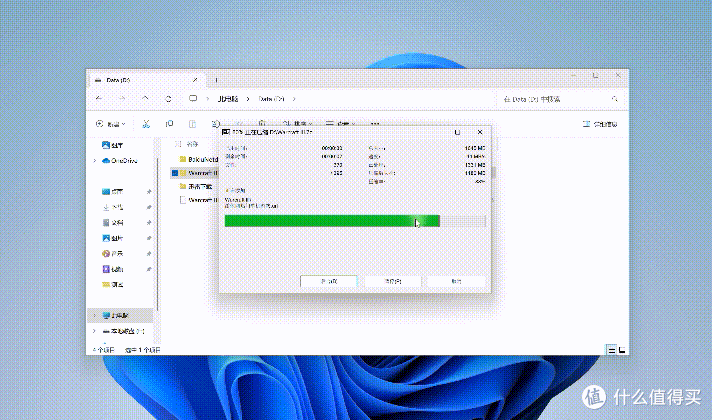
Task: Click the '1 item selected' status text
Action: coord(143,350)
